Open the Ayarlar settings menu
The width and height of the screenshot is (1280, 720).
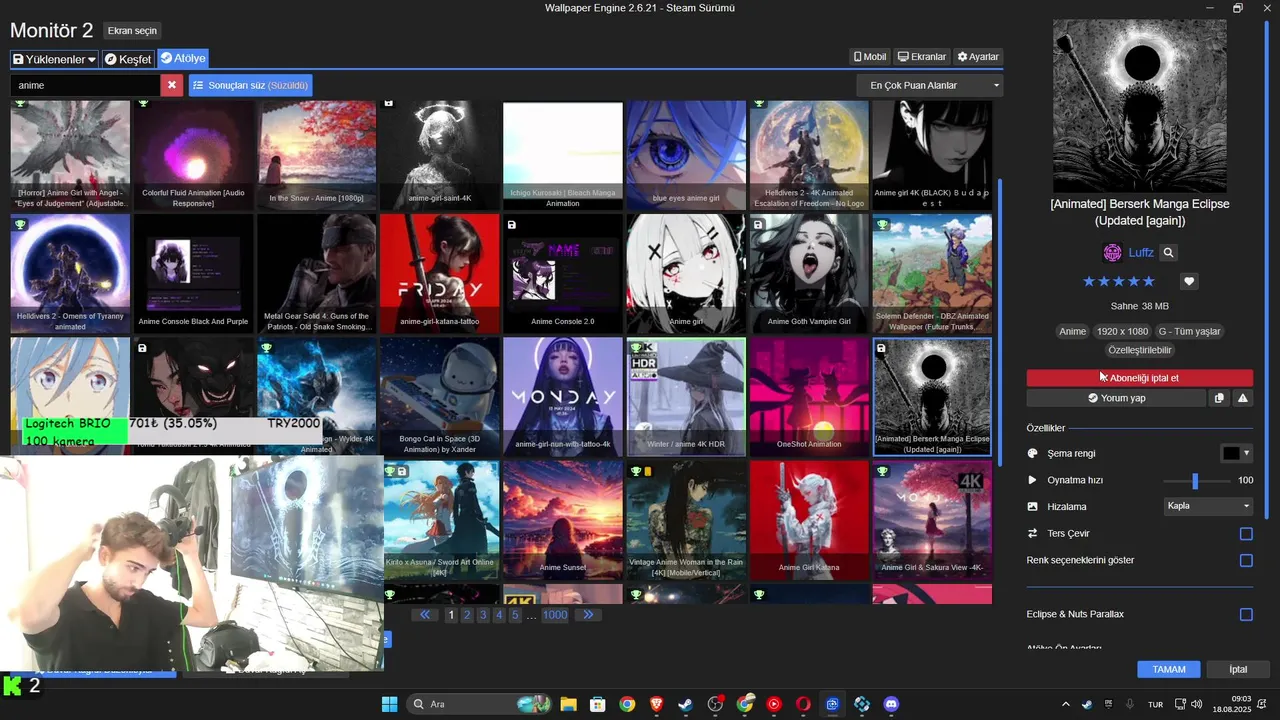coord(978,57)
